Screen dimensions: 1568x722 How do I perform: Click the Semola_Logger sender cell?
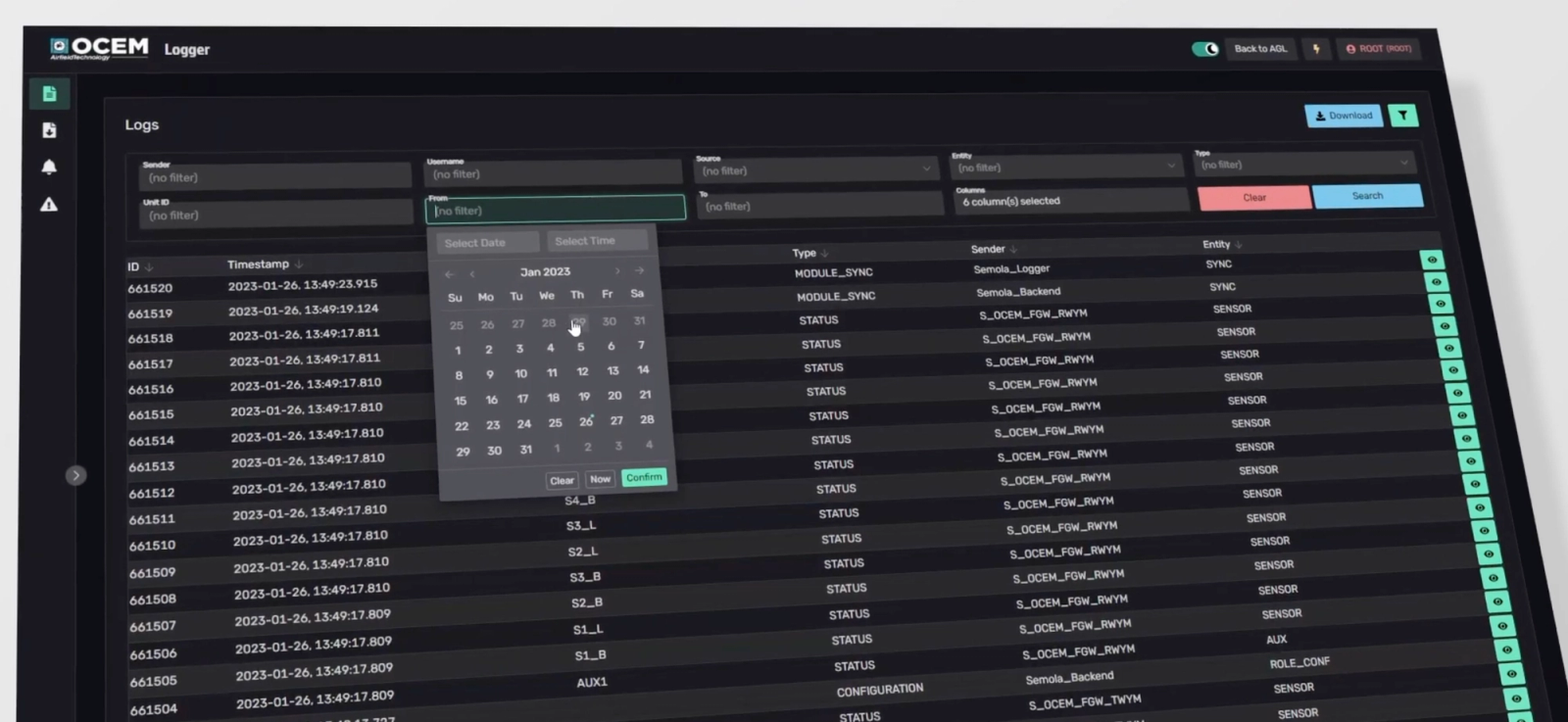(1011, 268)
